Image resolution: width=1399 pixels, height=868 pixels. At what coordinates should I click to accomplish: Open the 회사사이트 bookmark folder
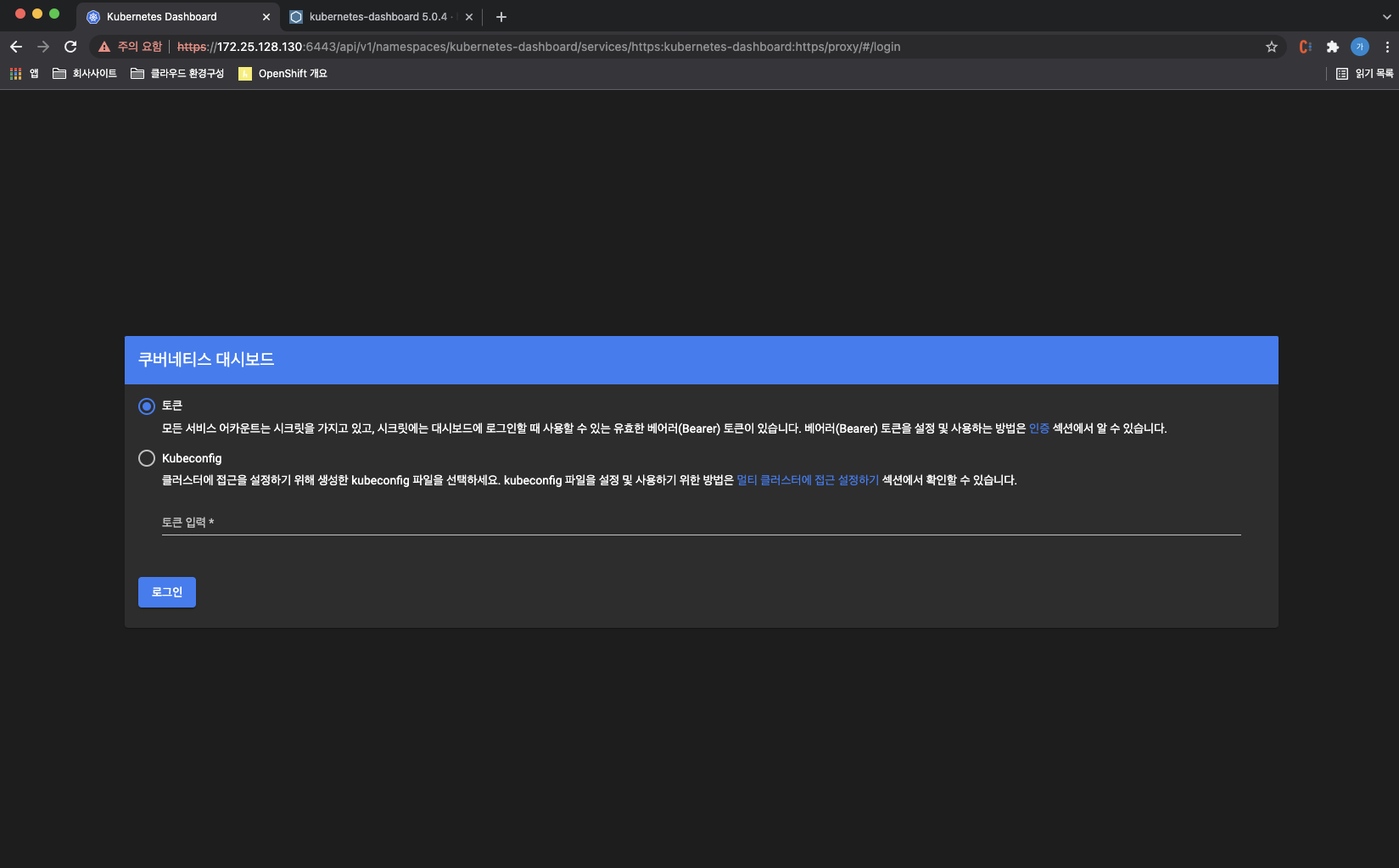click(85, 74)
